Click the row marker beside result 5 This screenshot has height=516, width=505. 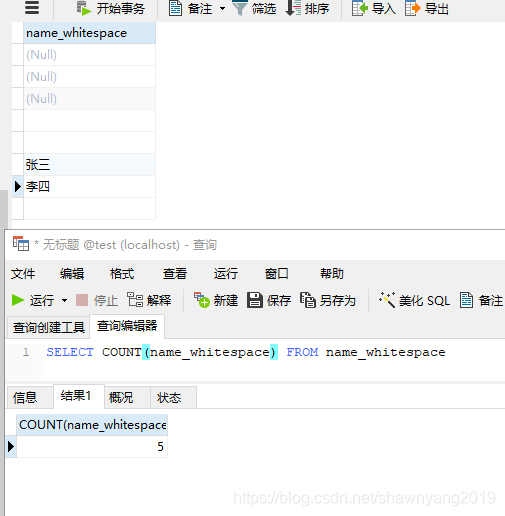11,447
